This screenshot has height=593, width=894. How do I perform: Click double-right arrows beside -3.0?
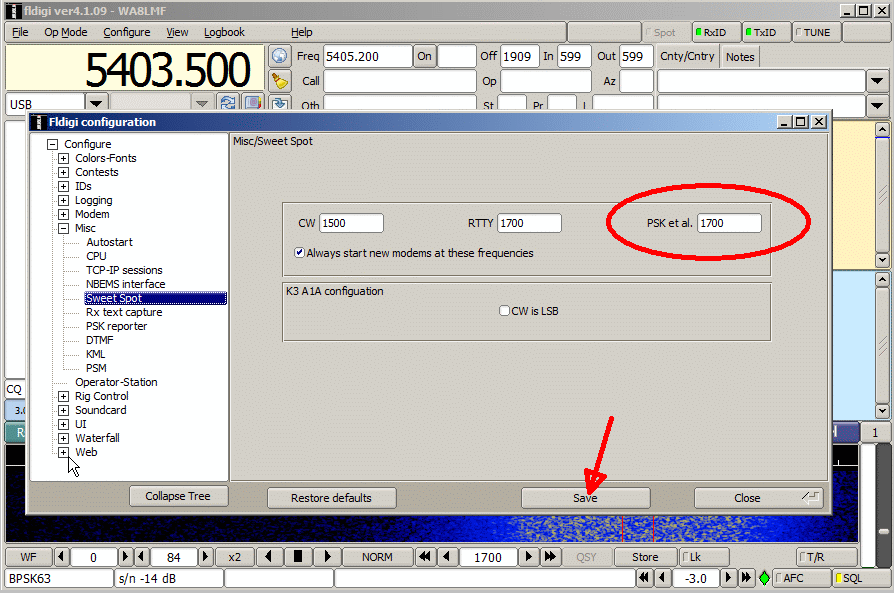(x=746, y=578)
